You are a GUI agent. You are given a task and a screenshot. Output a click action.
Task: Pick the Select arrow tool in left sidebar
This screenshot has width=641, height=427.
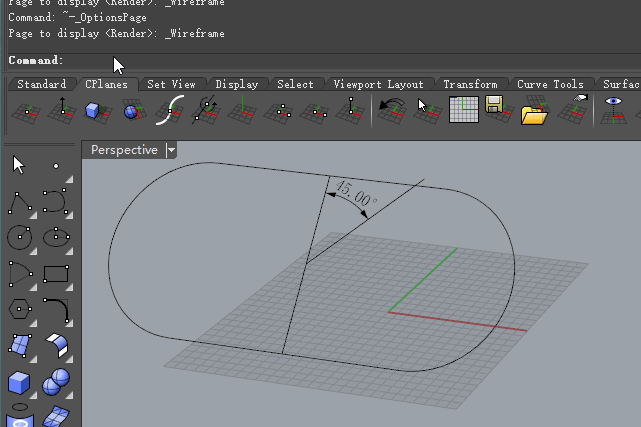click(x=19, y=165)
